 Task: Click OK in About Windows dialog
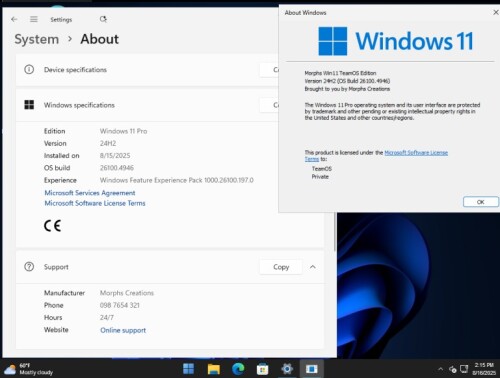coord(480,202)
